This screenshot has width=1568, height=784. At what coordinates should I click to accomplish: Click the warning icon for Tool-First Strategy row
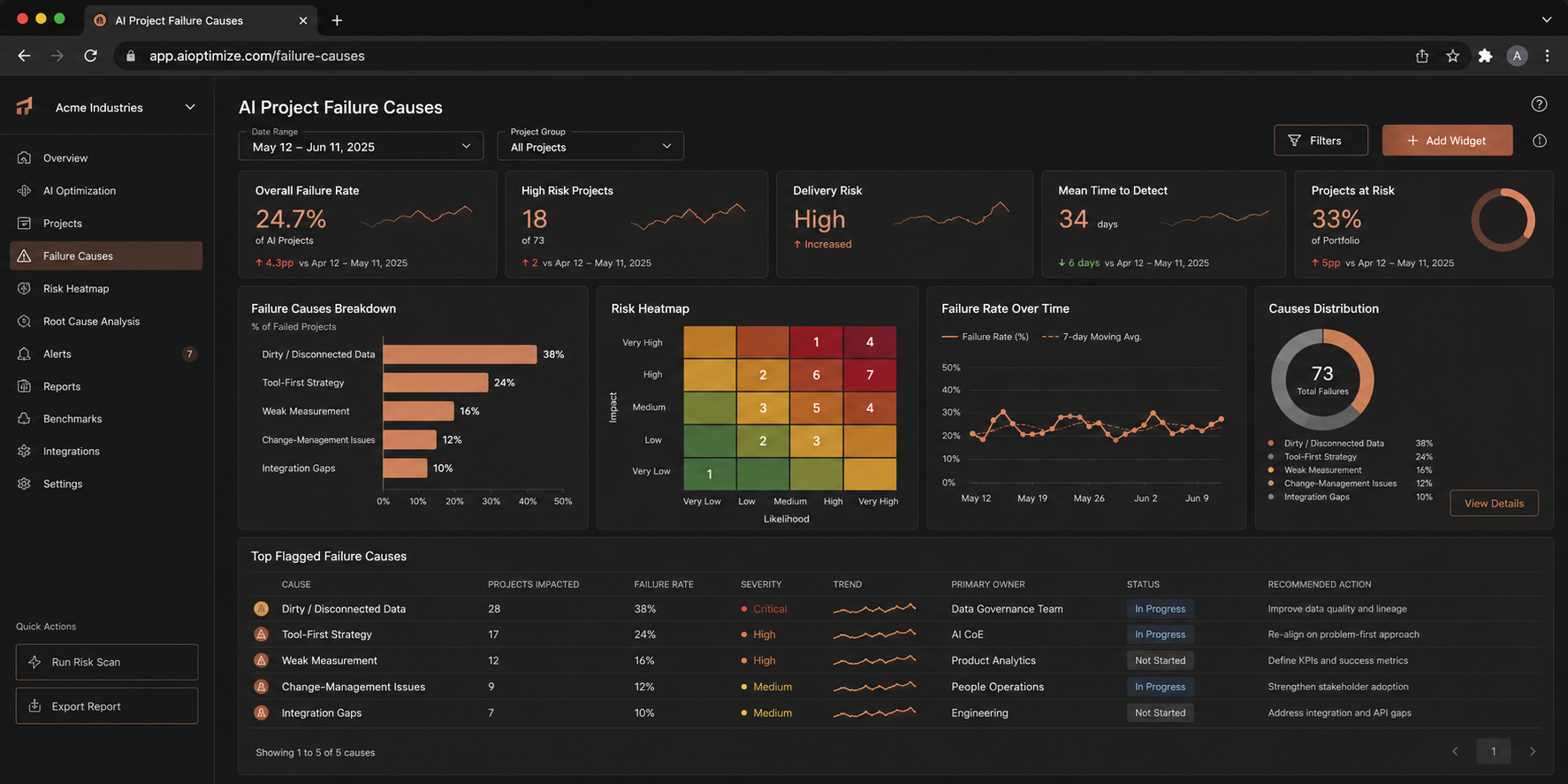click(261, 635)
